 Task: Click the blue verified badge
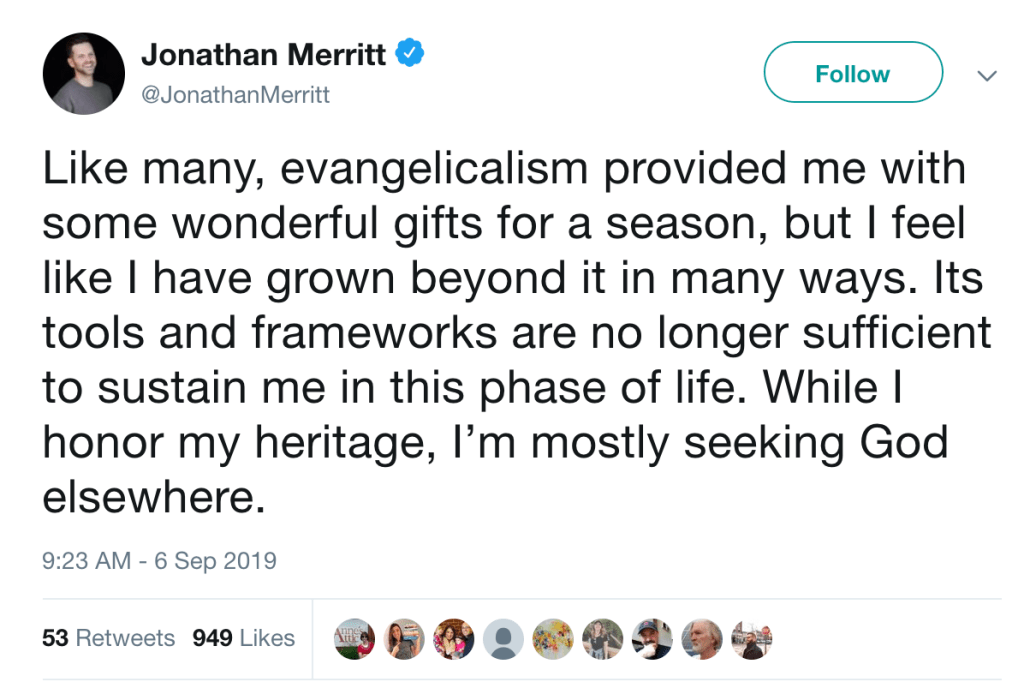tap(411, 55)
